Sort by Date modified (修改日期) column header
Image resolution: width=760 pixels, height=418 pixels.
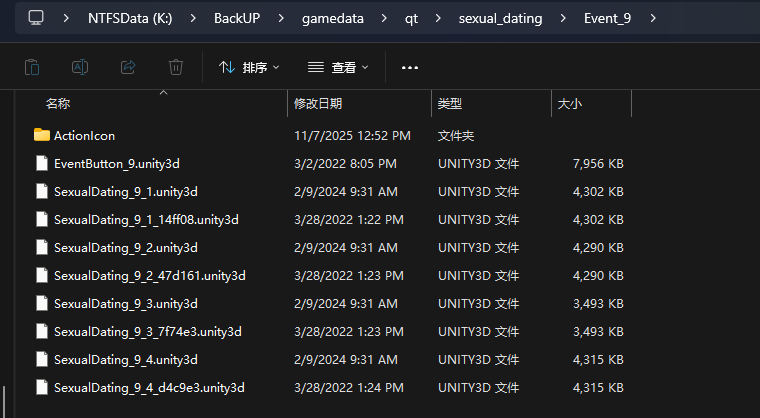[x=318, y=104]
